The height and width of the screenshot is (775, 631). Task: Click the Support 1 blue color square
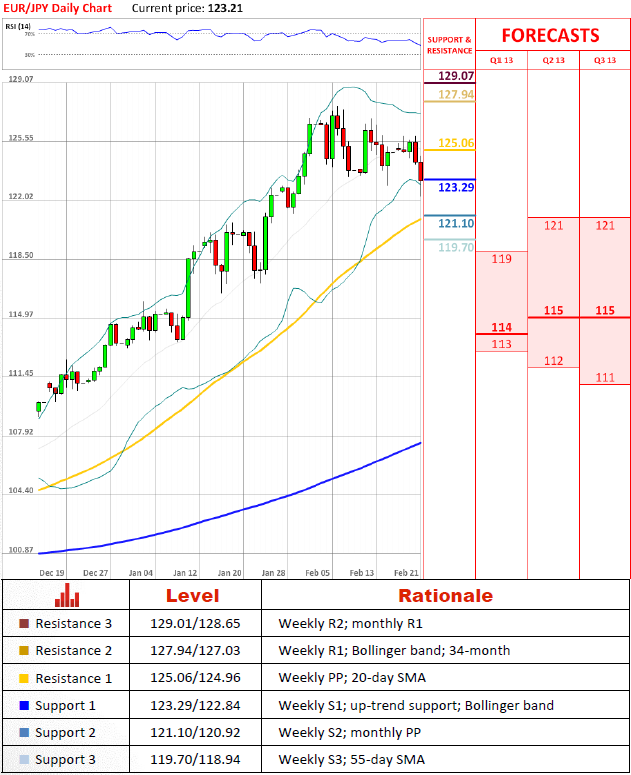24,705
